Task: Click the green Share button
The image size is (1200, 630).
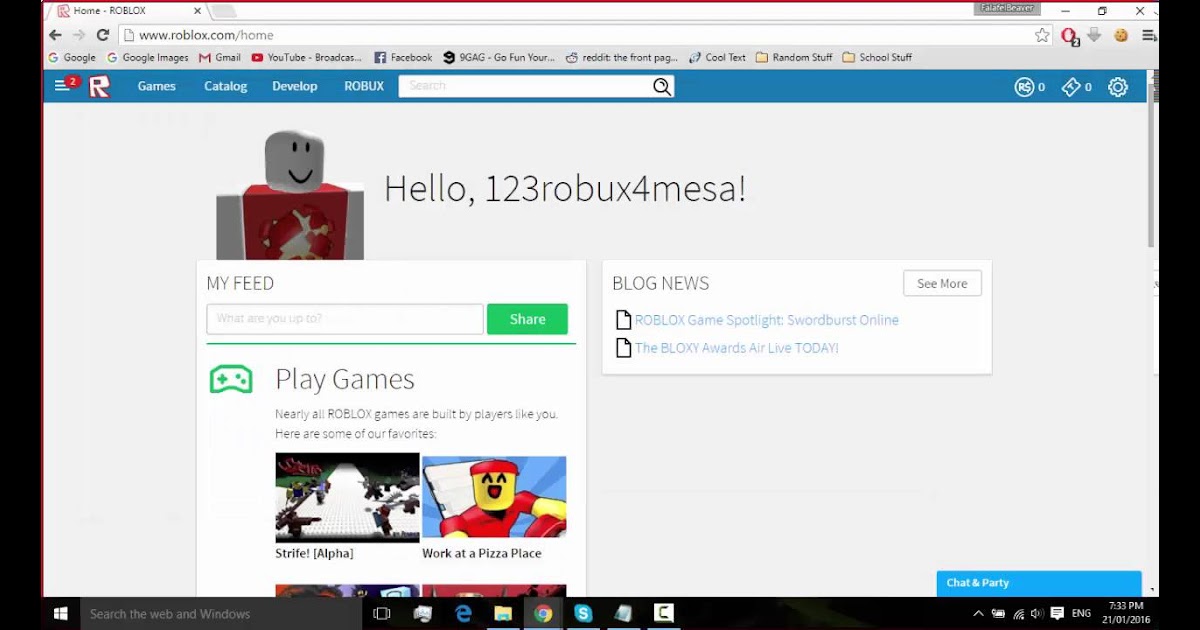Action: click(527, 319)
